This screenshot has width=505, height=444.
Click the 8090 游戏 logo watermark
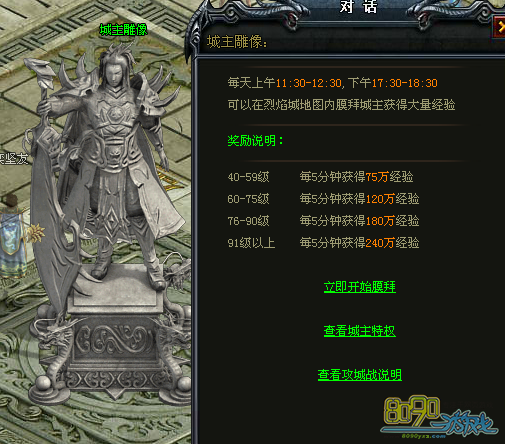pyautogui.click(x=440, y=417)
